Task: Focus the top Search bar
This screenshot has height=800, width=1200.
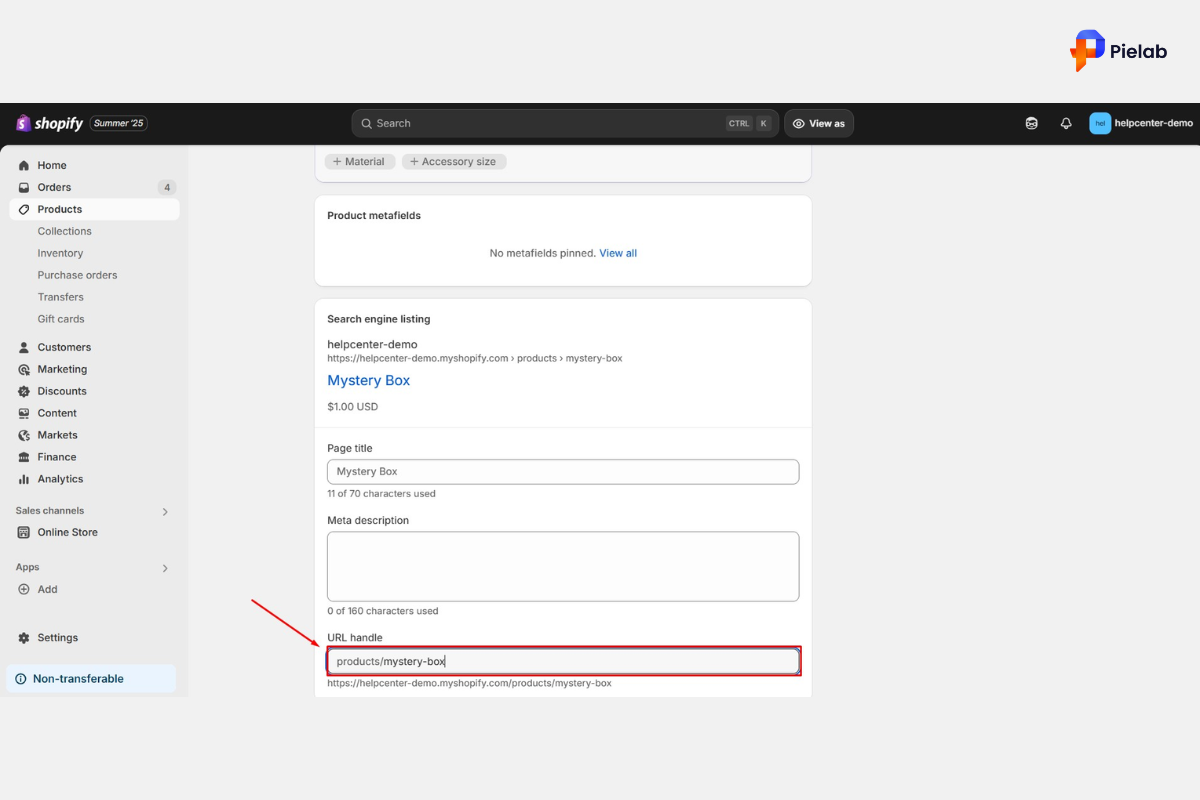Action: [565, 123]
